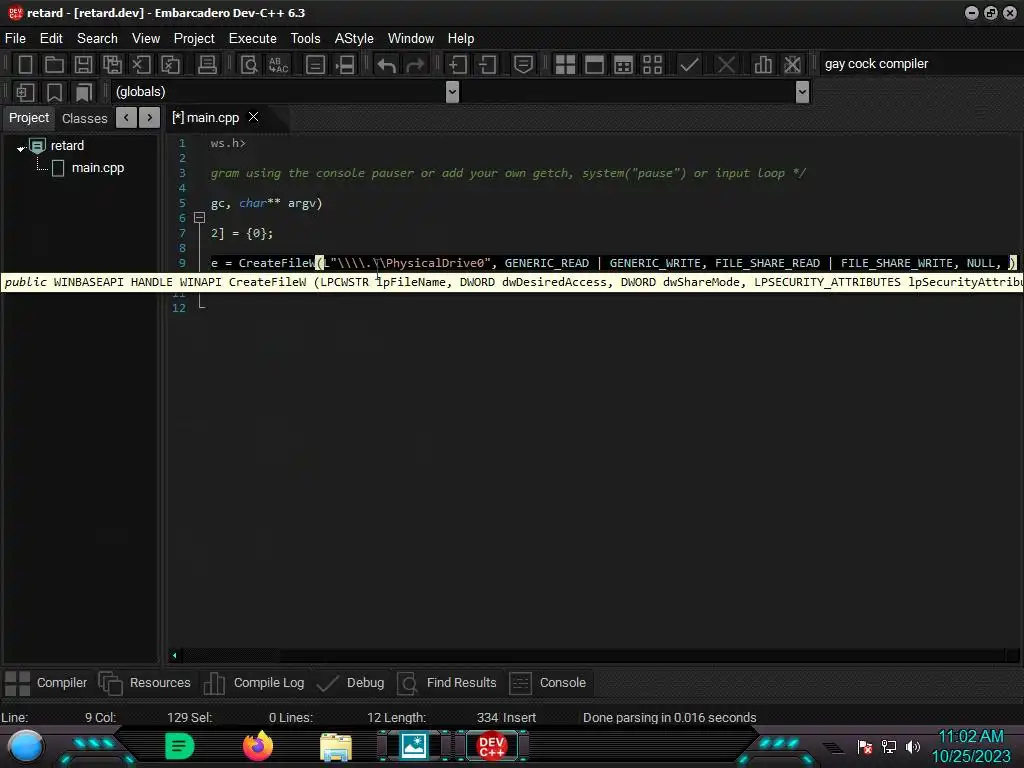This screenshot has height=768, width=1024.
Task: Open the Find Results bottom tab
Action: click(447, 683)
